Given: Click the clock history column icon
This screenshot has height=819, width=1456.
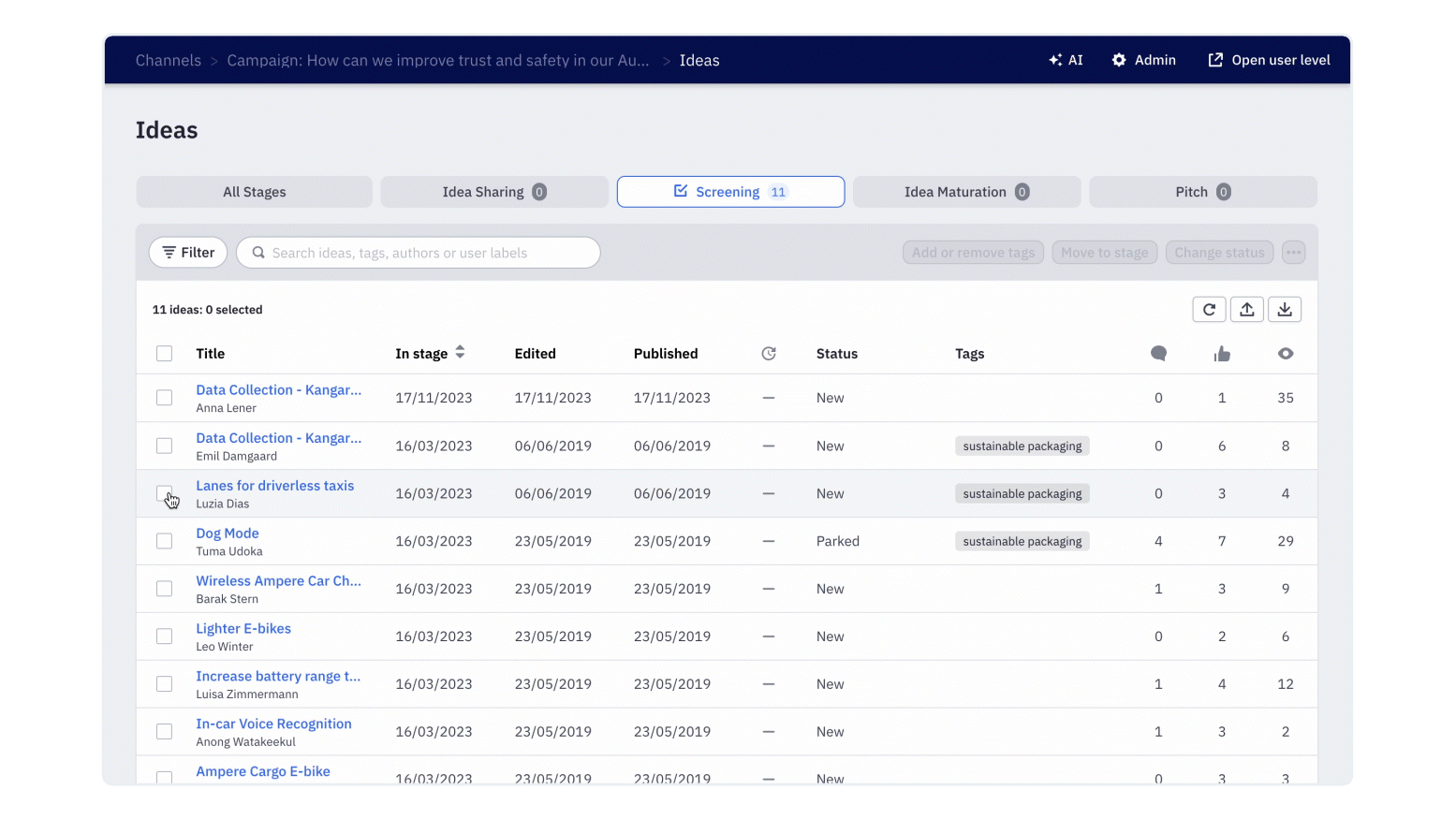Looking at the screenshot, I should (x=769, y=354).
